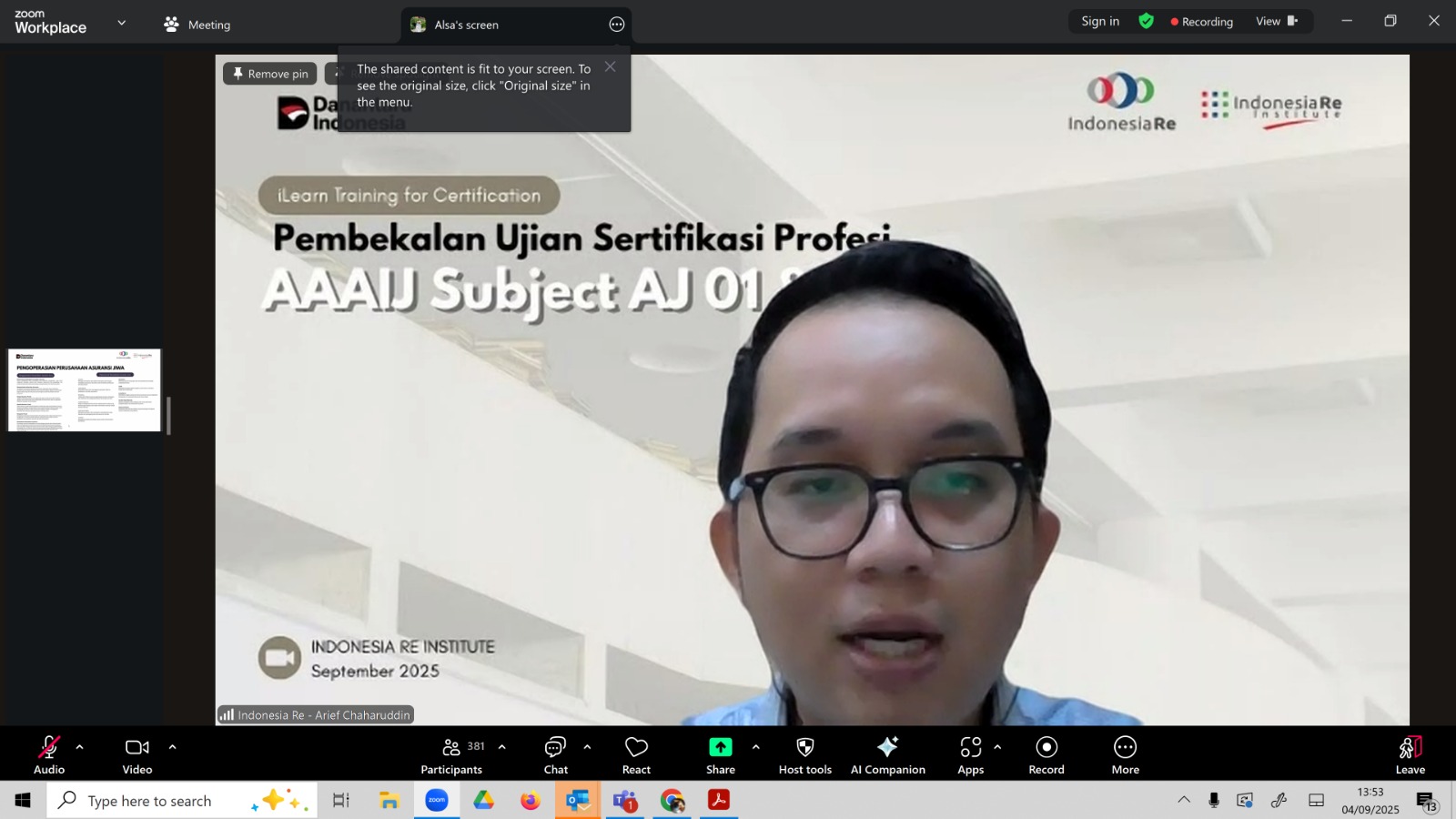
Task: Open the Chat panel
Action: point(555,754)
